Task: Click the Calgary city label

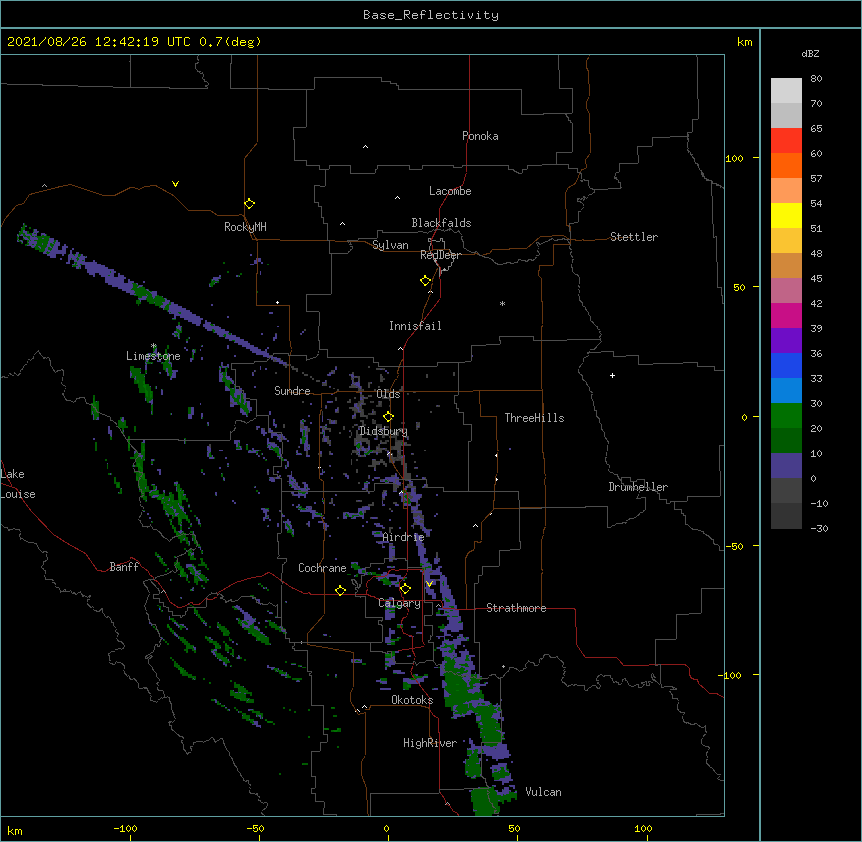Action: 399,603
